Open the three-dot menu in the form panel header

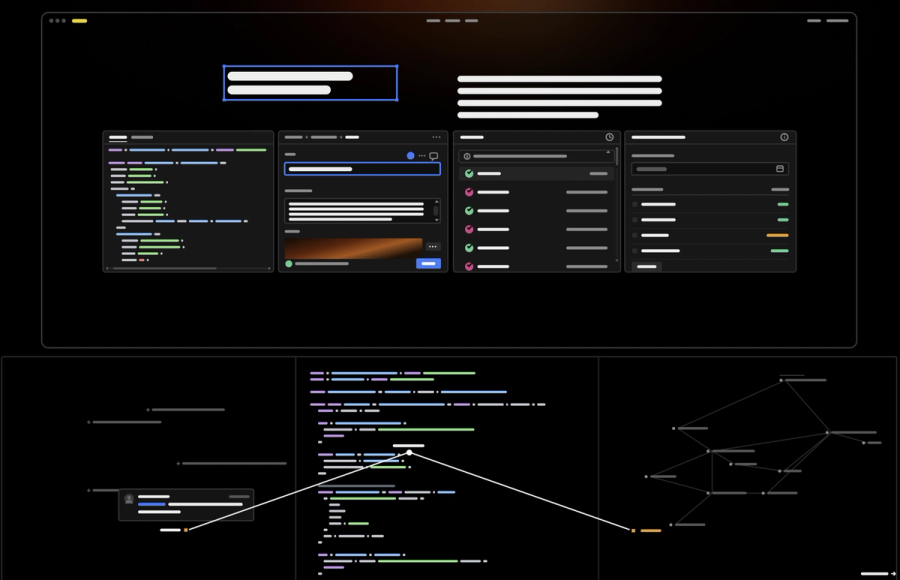[x=436, y=137]
